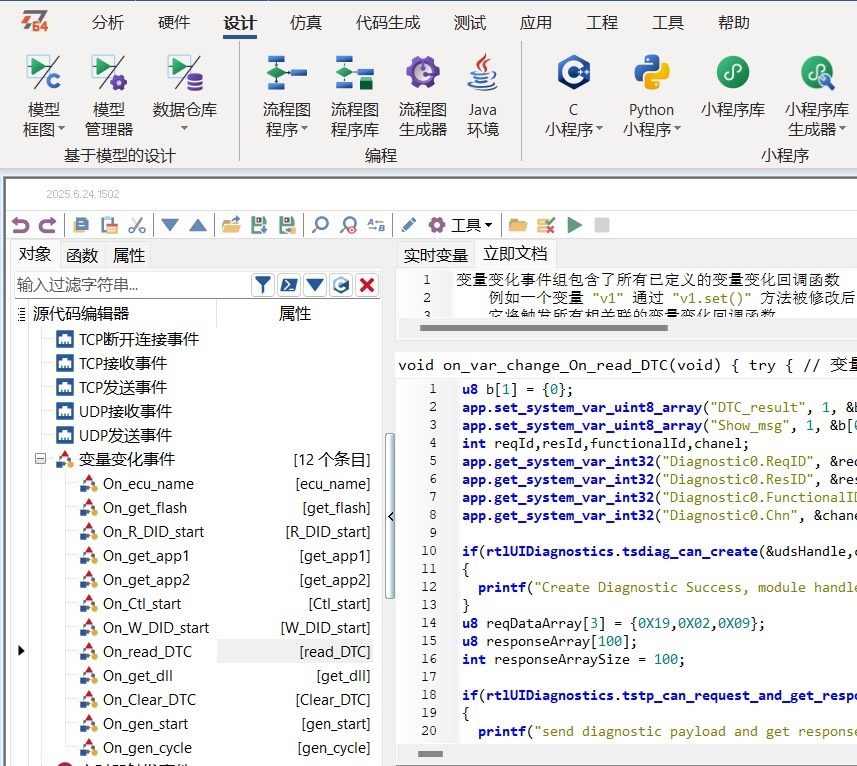This screenshot has width=857, height=766.
Task: Click the magnifier search icon in toolbar
Action: click(320, 225)
